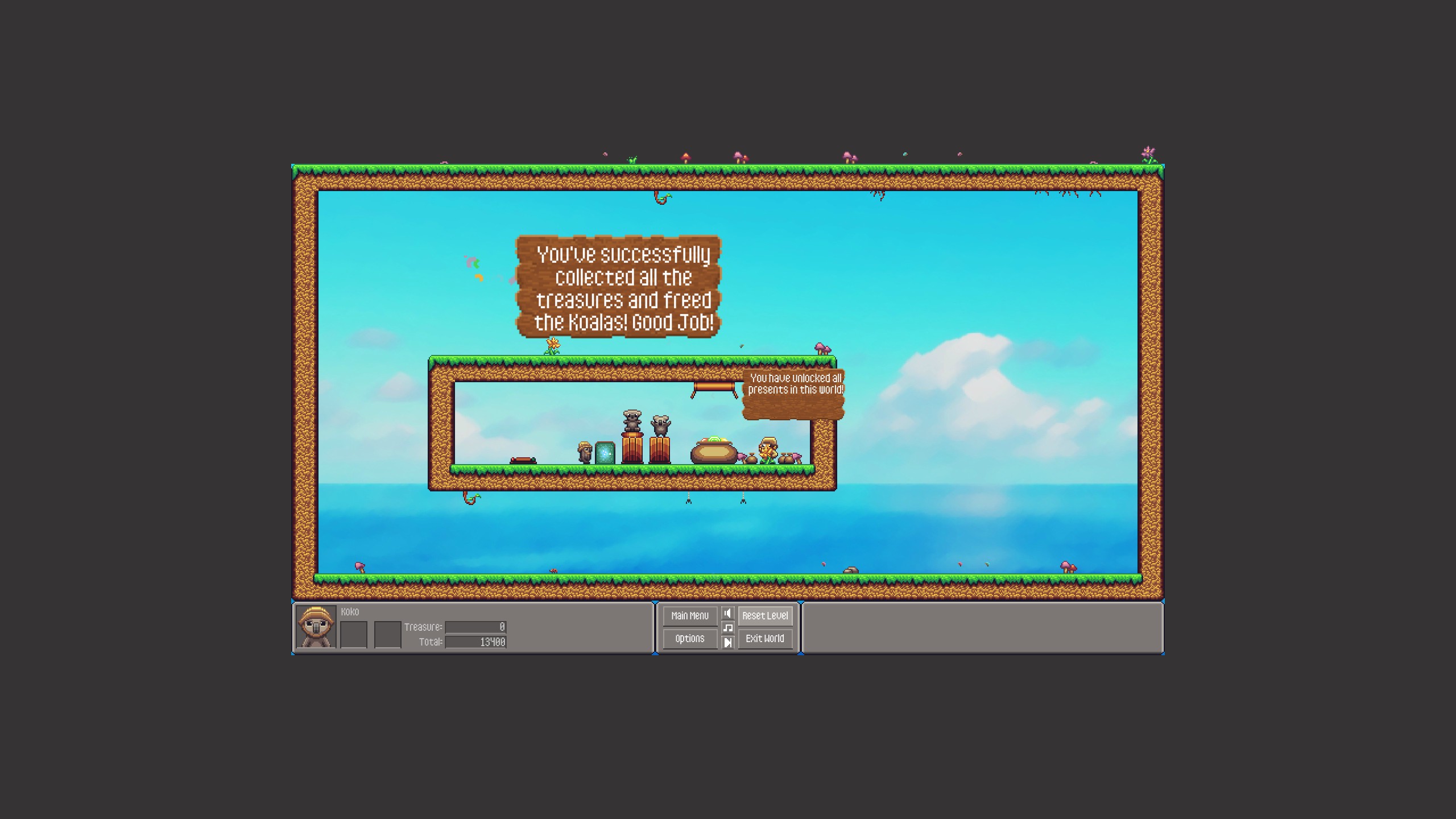Image resolution: width=1456 pixels, height=819 pixels.
Task: Open the Options menu
Action: point(689,639)
